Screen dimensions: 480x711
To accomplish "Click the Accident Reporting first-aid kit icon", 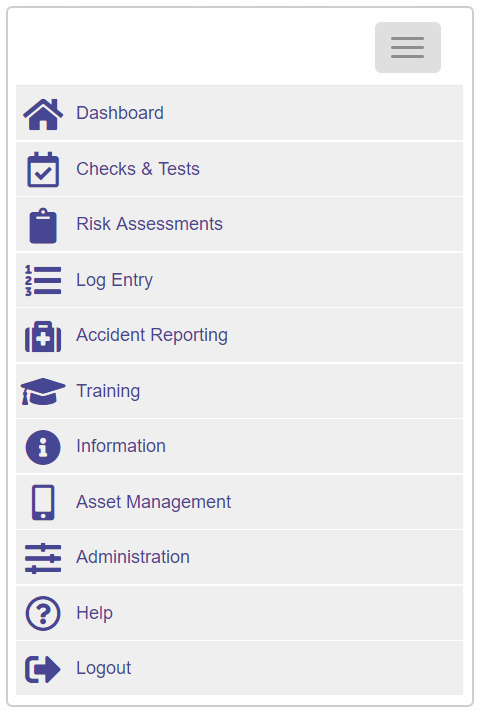I will [x=43, y=337].
